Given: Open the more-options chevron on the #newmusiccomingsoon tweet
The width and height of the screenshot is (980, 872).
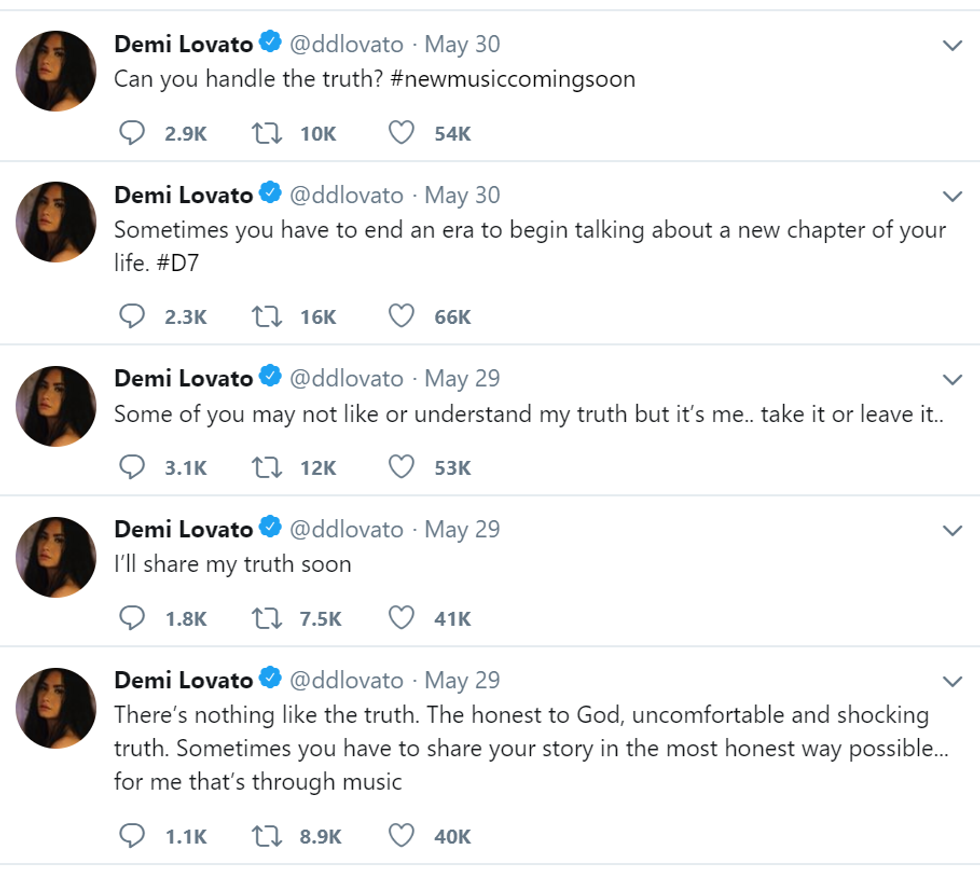Looking at the screenshot, I should point(952,45).
